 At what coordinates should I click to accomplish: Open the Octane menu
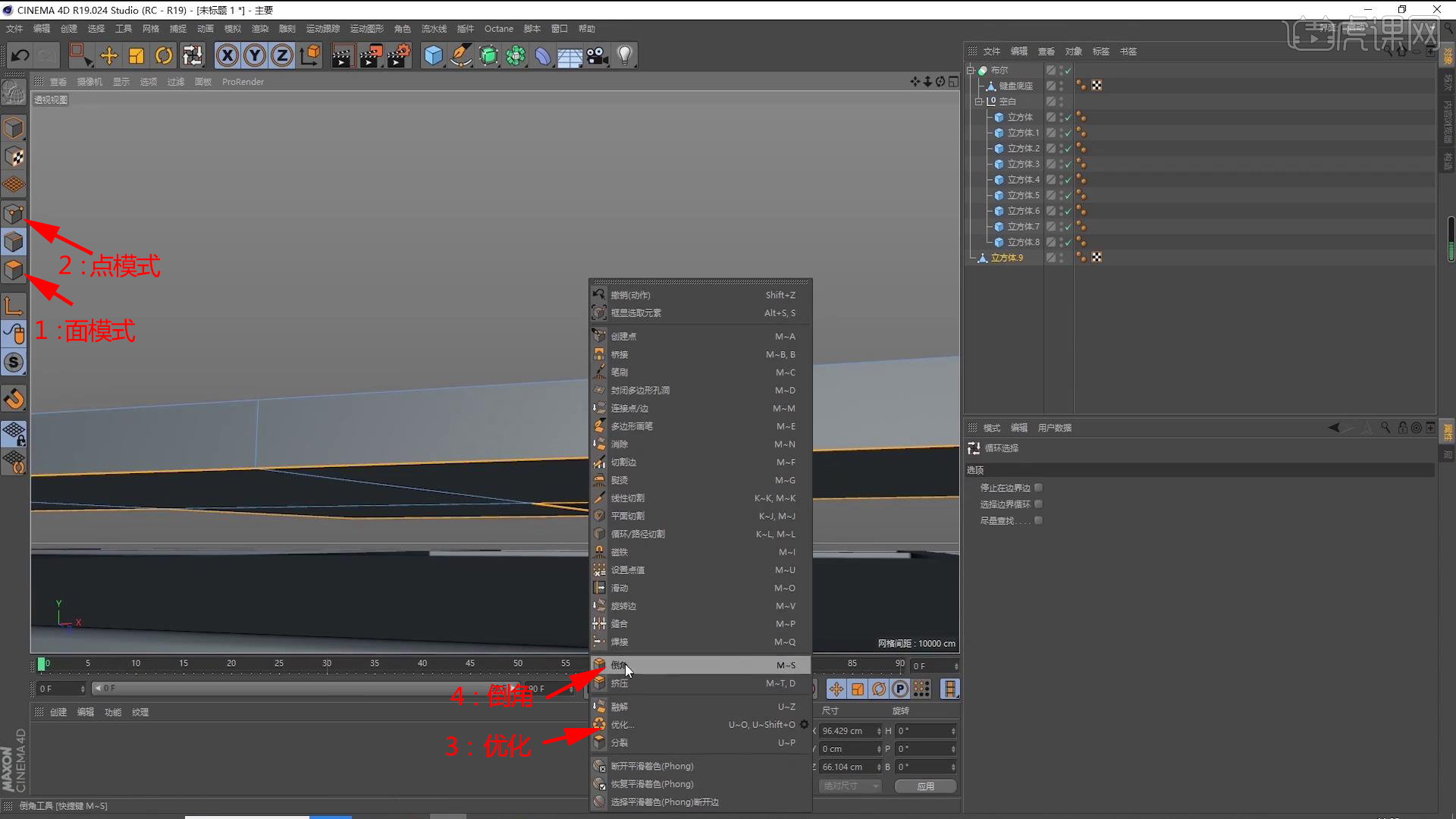point(498,29)
